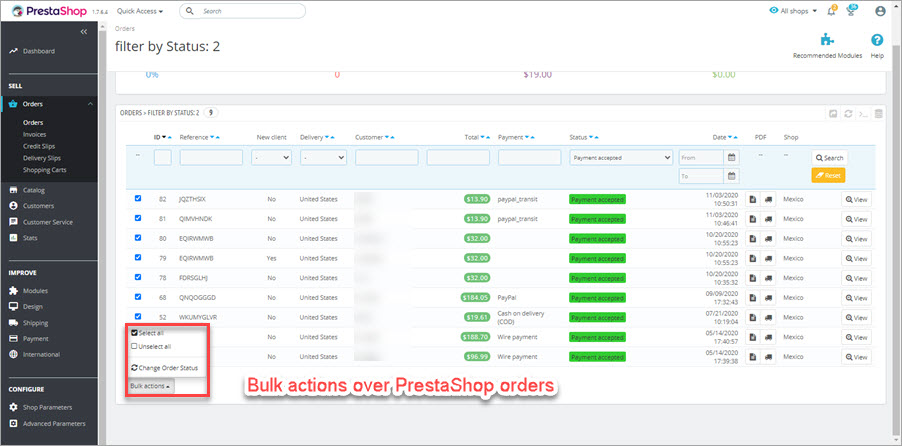View order 79 details
The width and height of the screenshot is (902, 446).
pos(856,258)
